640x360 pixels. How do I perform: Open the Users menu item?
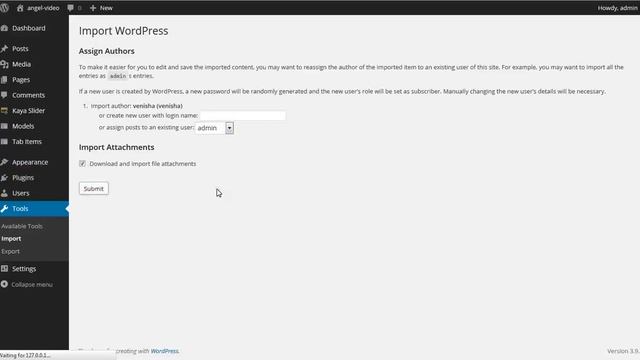(20, 193)
